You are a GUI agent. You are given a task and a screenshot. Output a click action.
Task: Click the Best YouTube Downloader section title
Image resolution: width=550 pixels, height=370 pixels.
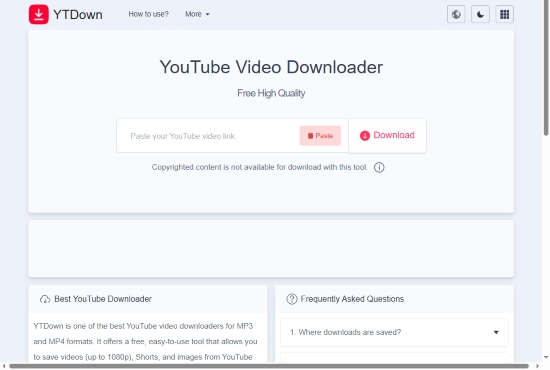pos(103,299)
